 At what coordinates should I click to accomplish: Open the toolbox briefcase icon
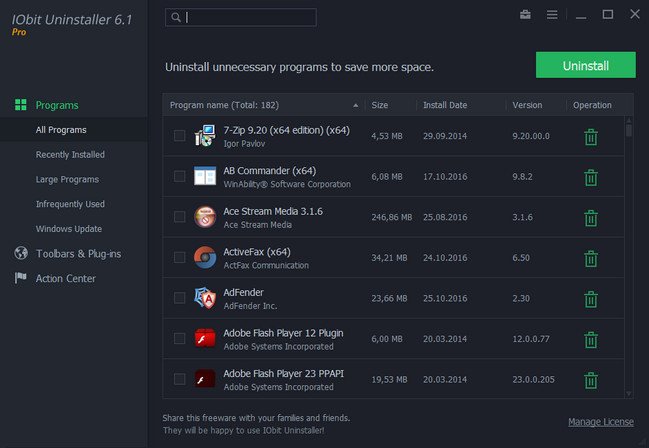click(x=525, y=15)
